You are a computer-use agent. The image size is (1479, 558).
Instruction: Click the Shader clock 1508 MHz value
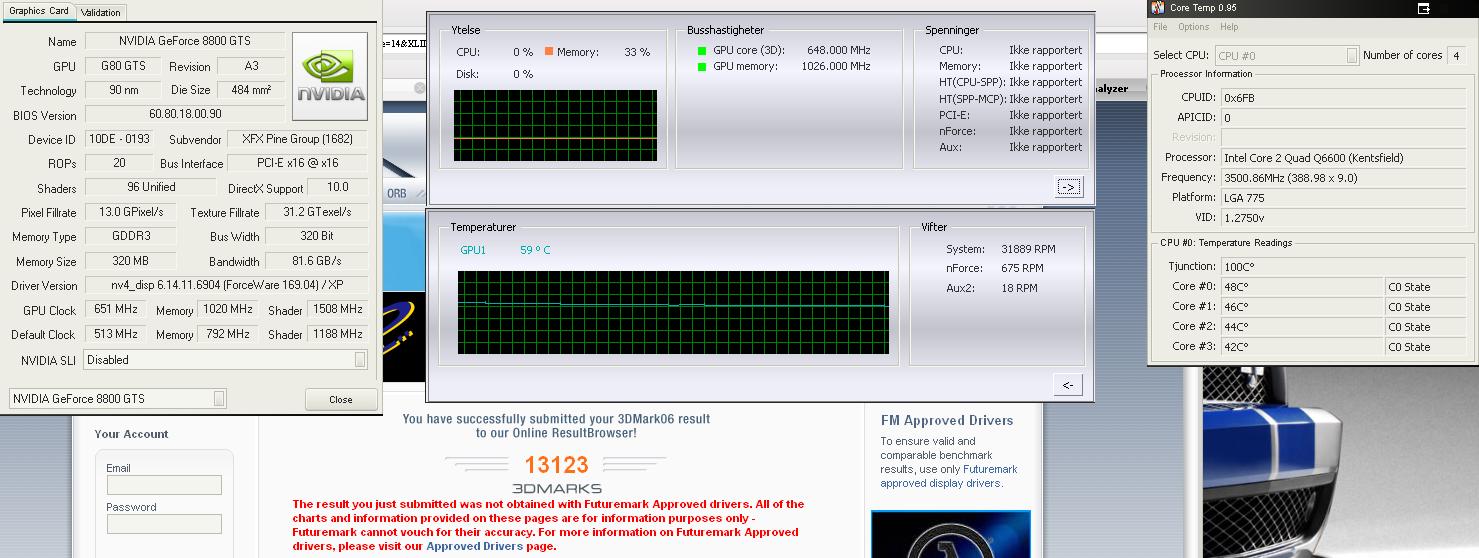point(337,310)
